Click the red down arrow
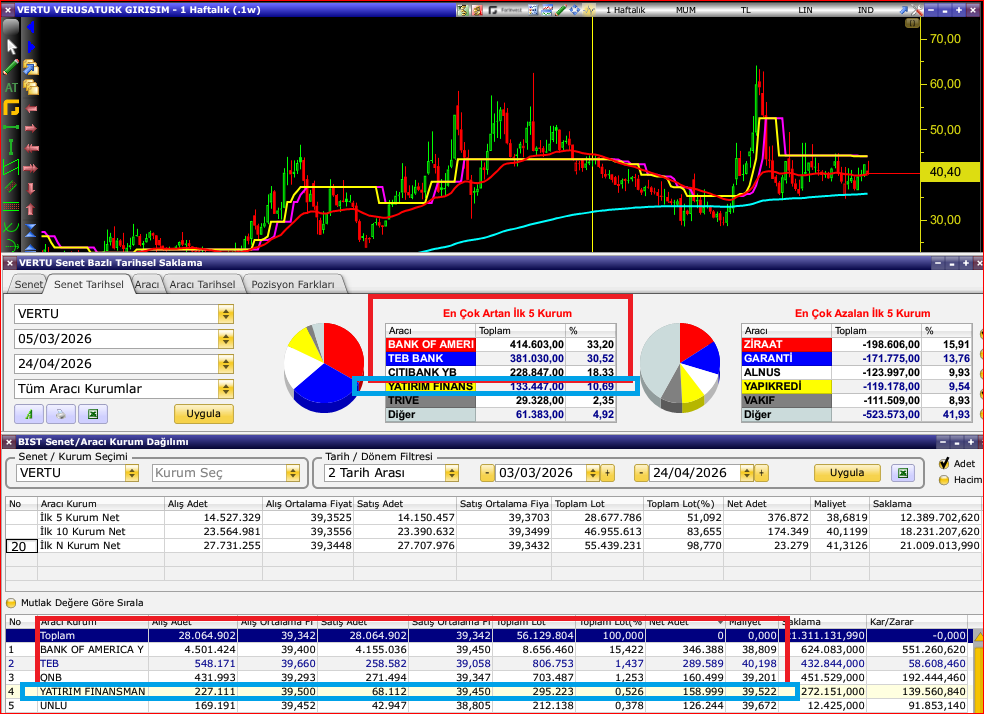The width and height of the screenshot is (984, 714). click(x=31, y=188)
